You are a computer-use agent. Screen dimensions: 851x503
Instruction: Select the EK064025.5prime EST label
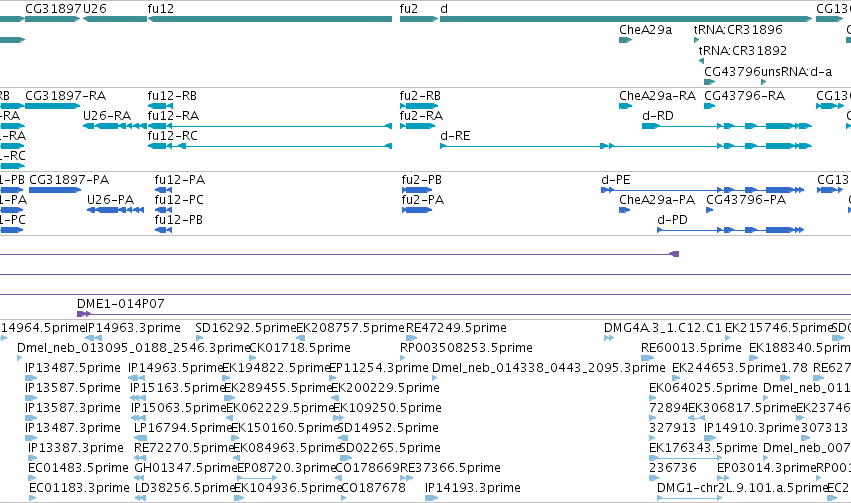pyautogui.click(x=703, y=389)
